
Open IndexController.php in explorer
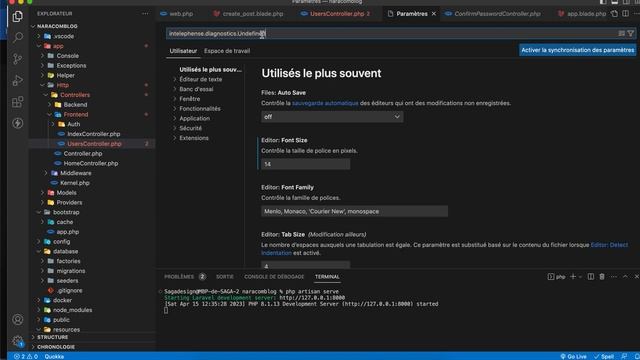[92, 134]
